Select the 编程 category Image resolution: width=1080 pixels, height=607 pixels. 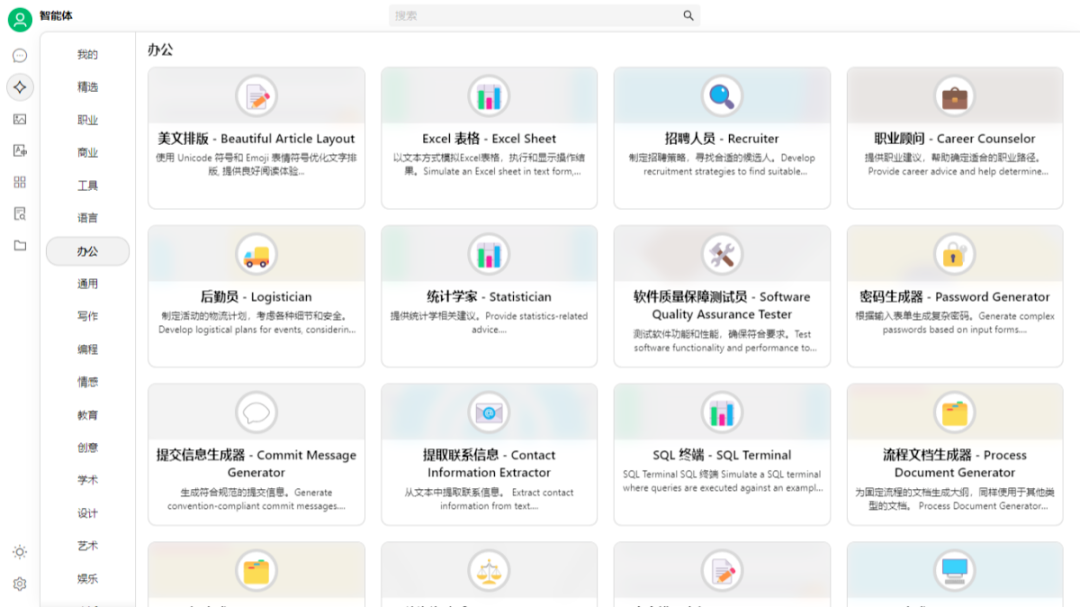tap(87, 349)
